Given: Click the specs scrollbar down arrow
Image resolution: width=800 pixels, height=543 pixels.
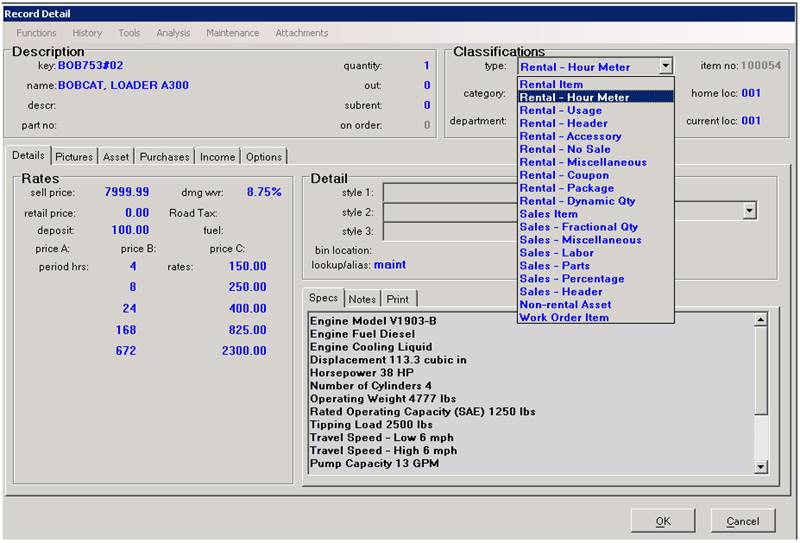Looking at the screenshot, I should coord(761,466).
